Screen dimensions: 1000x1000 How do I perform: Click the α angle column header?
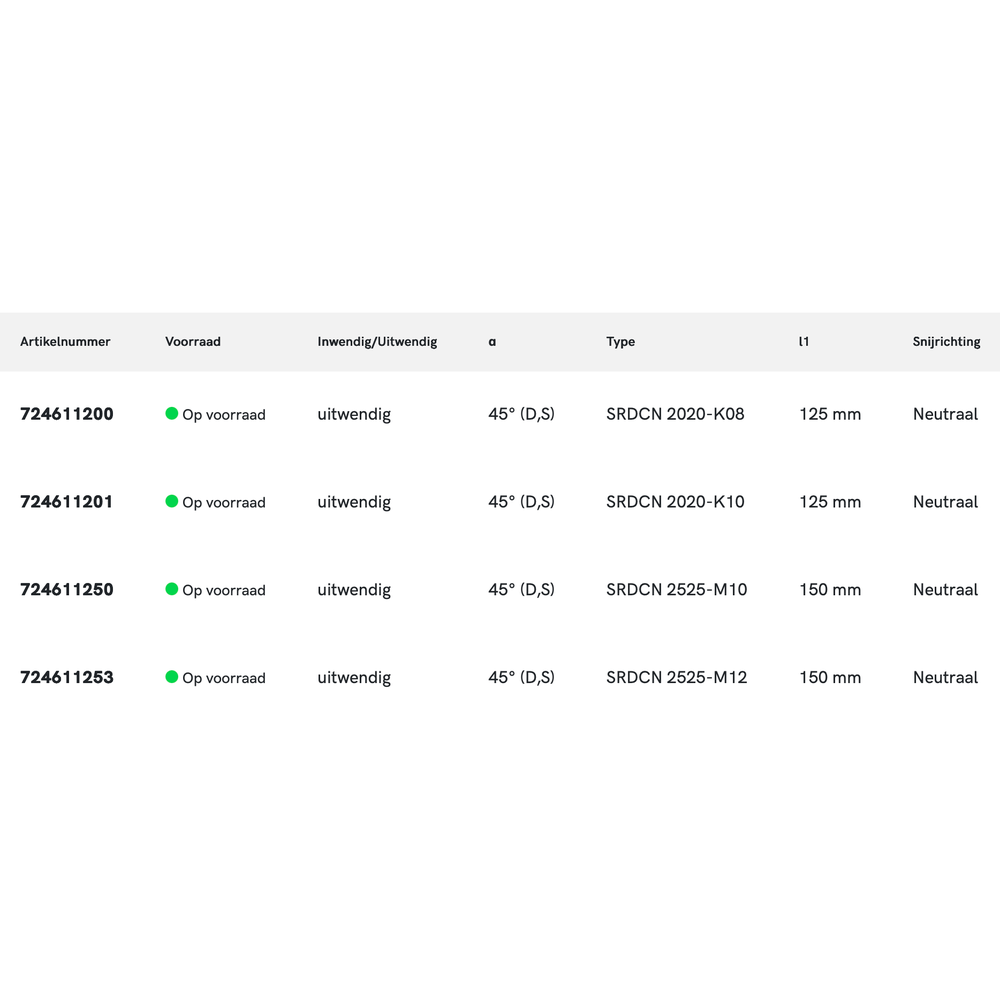click(x=492, y=342)
